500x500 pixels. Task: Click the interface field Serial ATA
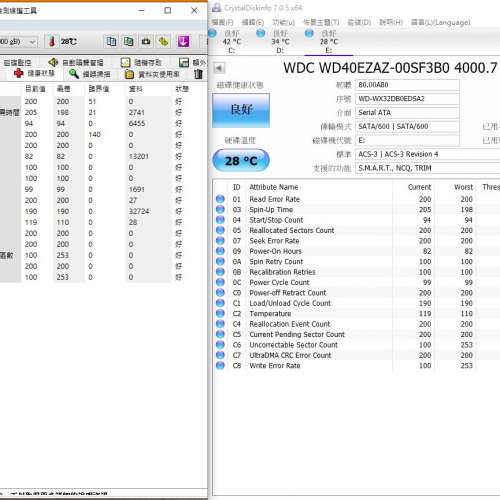[407, 113]
